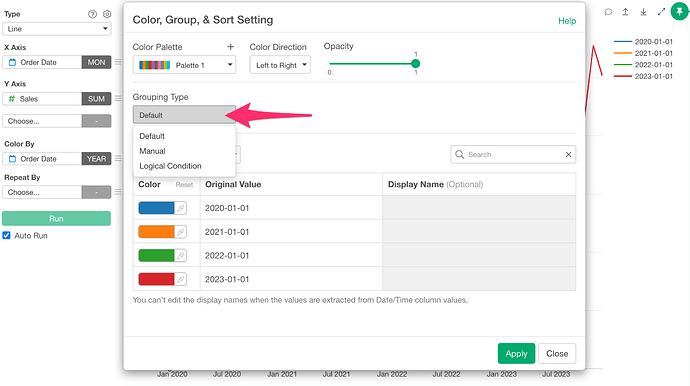Open the Help link in dialog
690x386 pixels.
567,21
